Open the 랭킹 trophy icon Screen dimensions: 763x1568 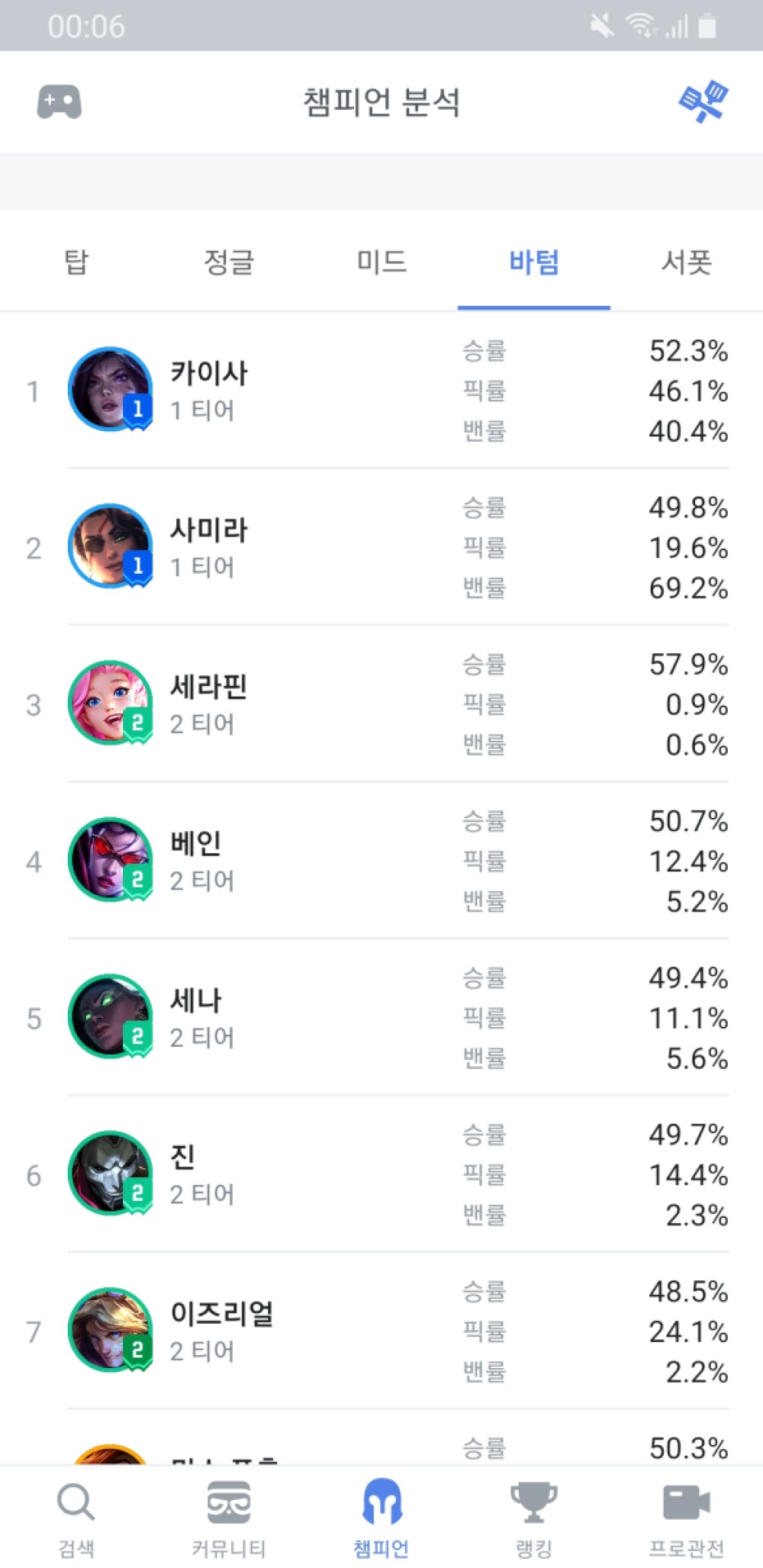tap(534, 1502)
